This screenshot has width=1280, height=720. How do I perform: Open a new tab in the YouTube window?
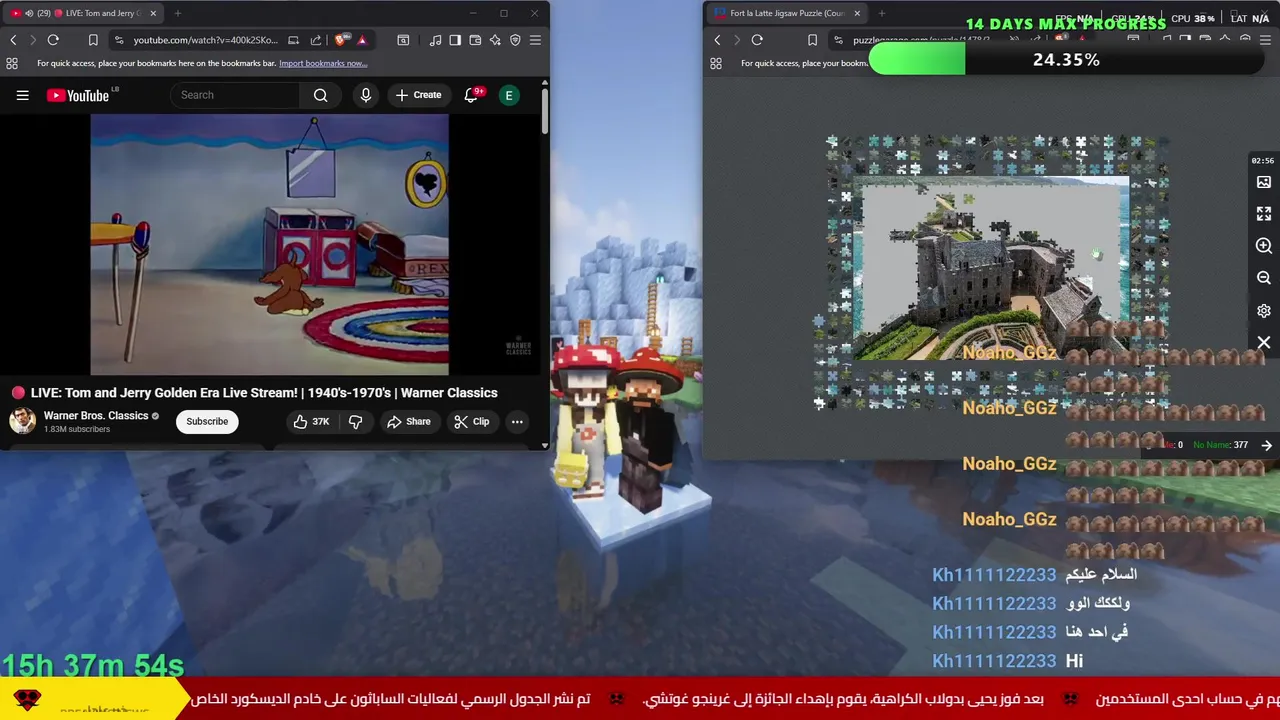point(178,13)
